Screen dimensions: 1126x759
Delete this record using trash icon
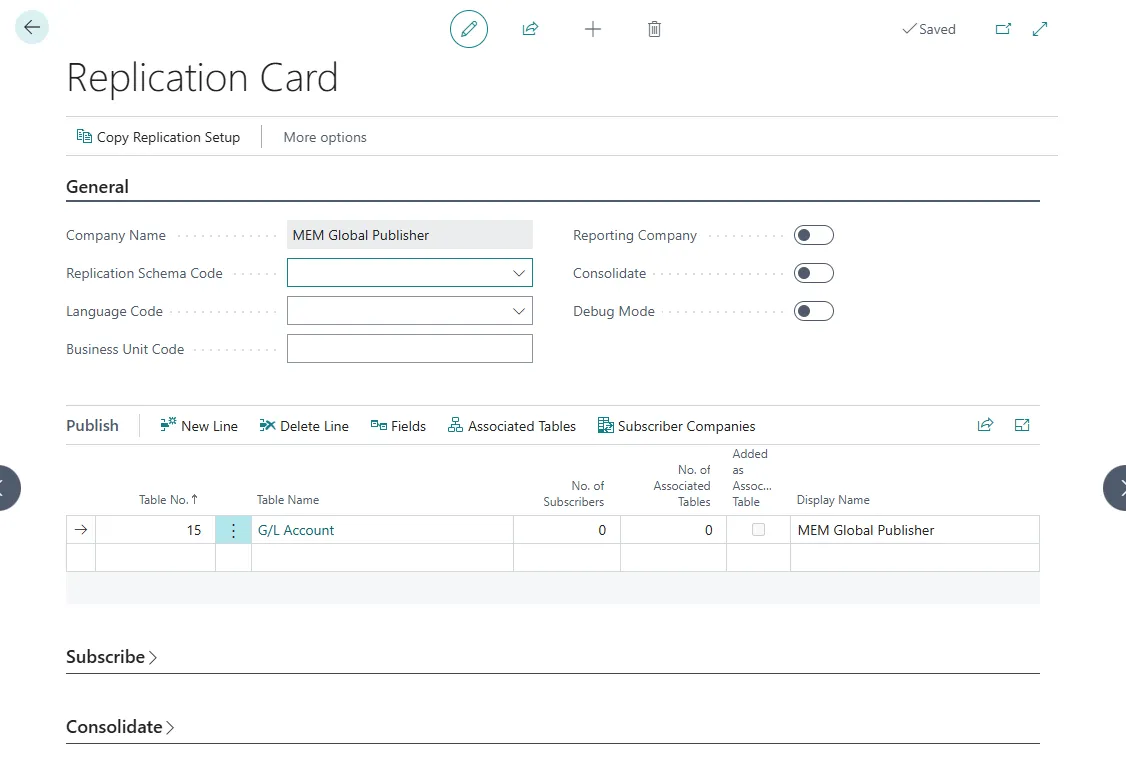click(x=654, y=29)
